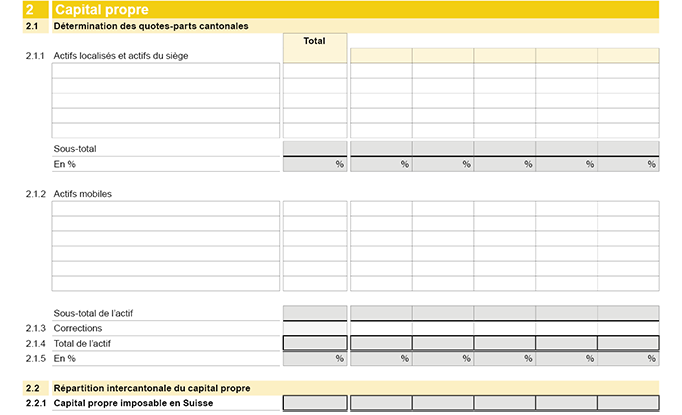Click first description field under Actifs mobiles
The width and height of the screenshot is (682, 415).
[166, 209]
